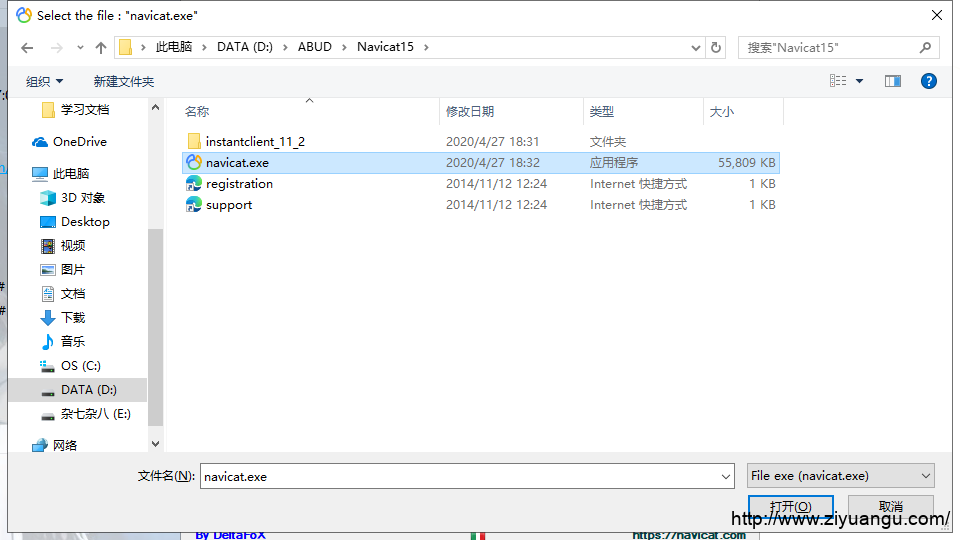Screen dimensions: 960x540
Task: Select the instantclient_11_2 folder icon
Action: [194, 142]
